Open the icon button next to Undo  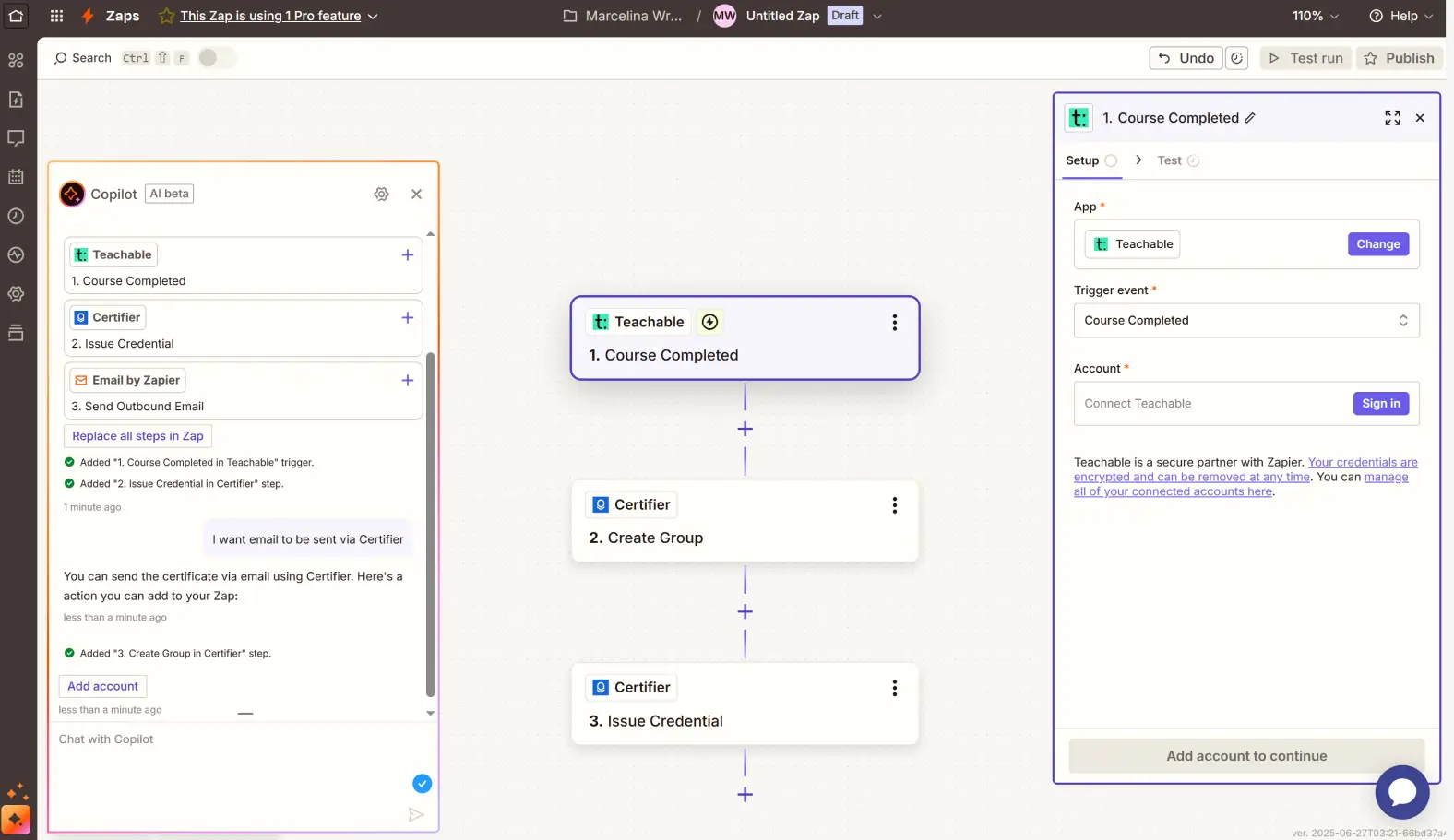(x=1236, y=58)
